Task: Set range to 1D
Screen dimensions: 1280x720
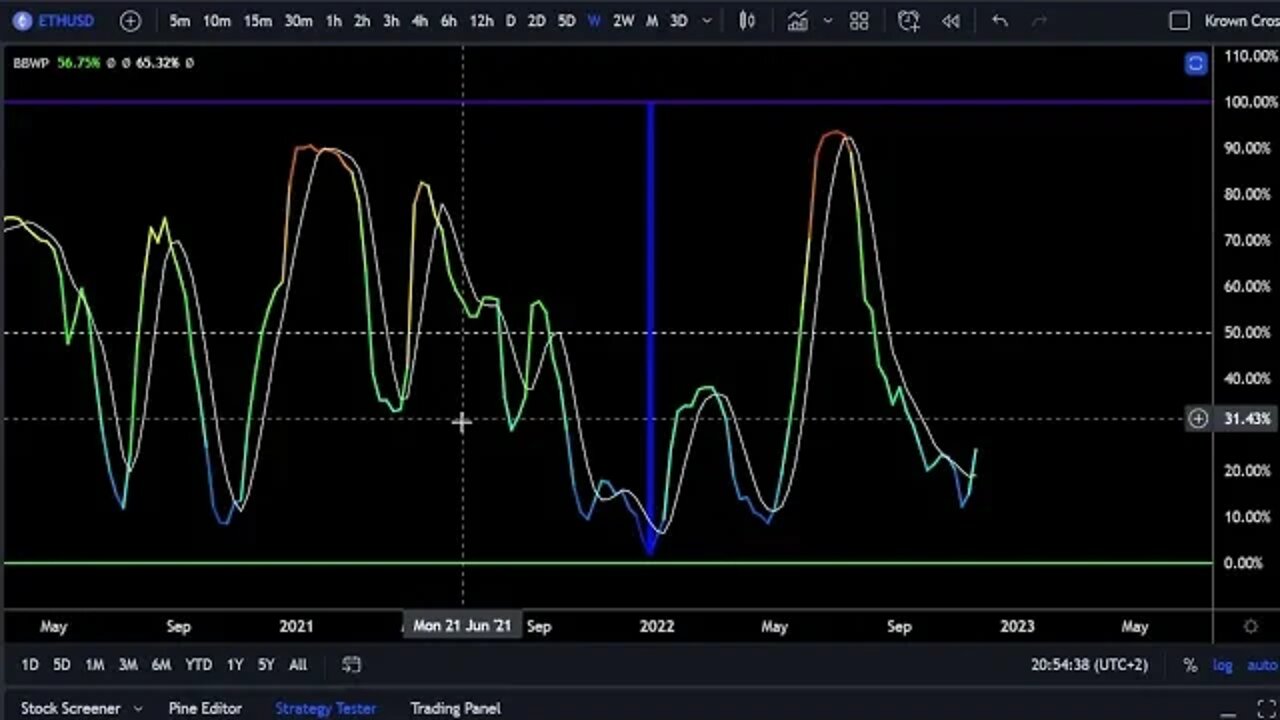Action: [x=30, y=664]
